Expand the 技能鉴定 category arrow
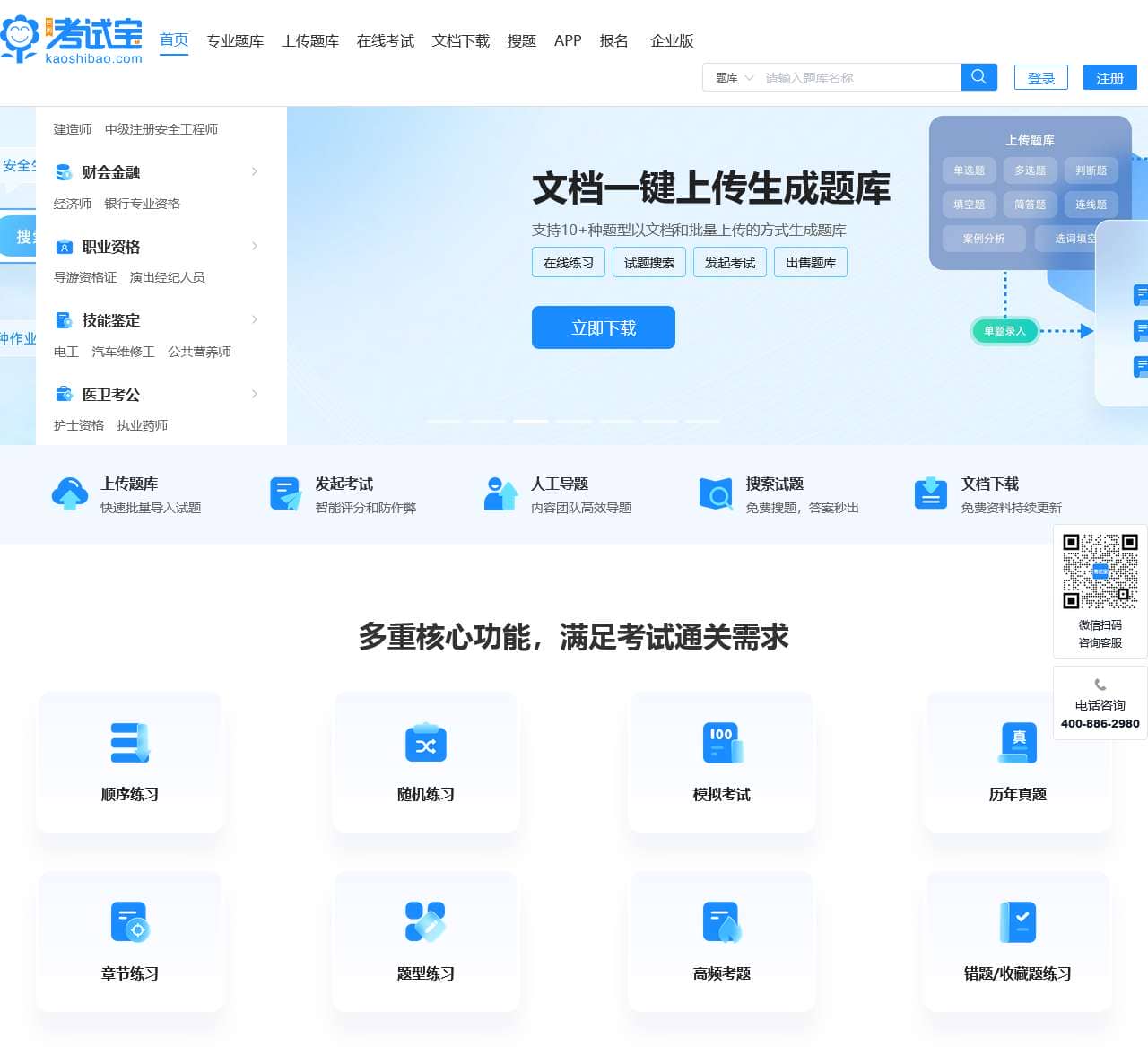The image size is (1148, 1047). point(255,319)
